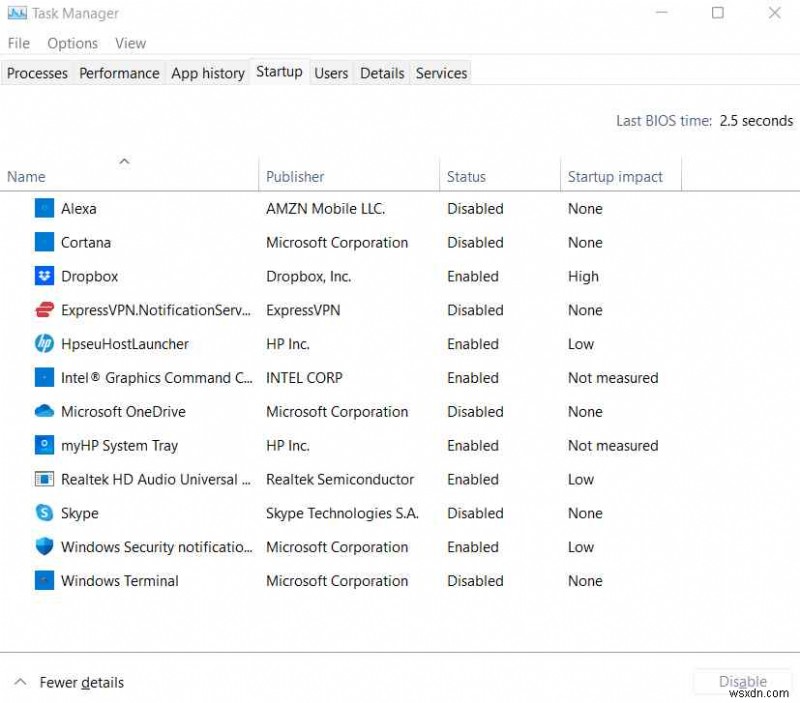The width and height of the screenshot is (800, 703).
Task: Click Not measured impact for Intel Graphics row
Action: [x=613, y=378]
